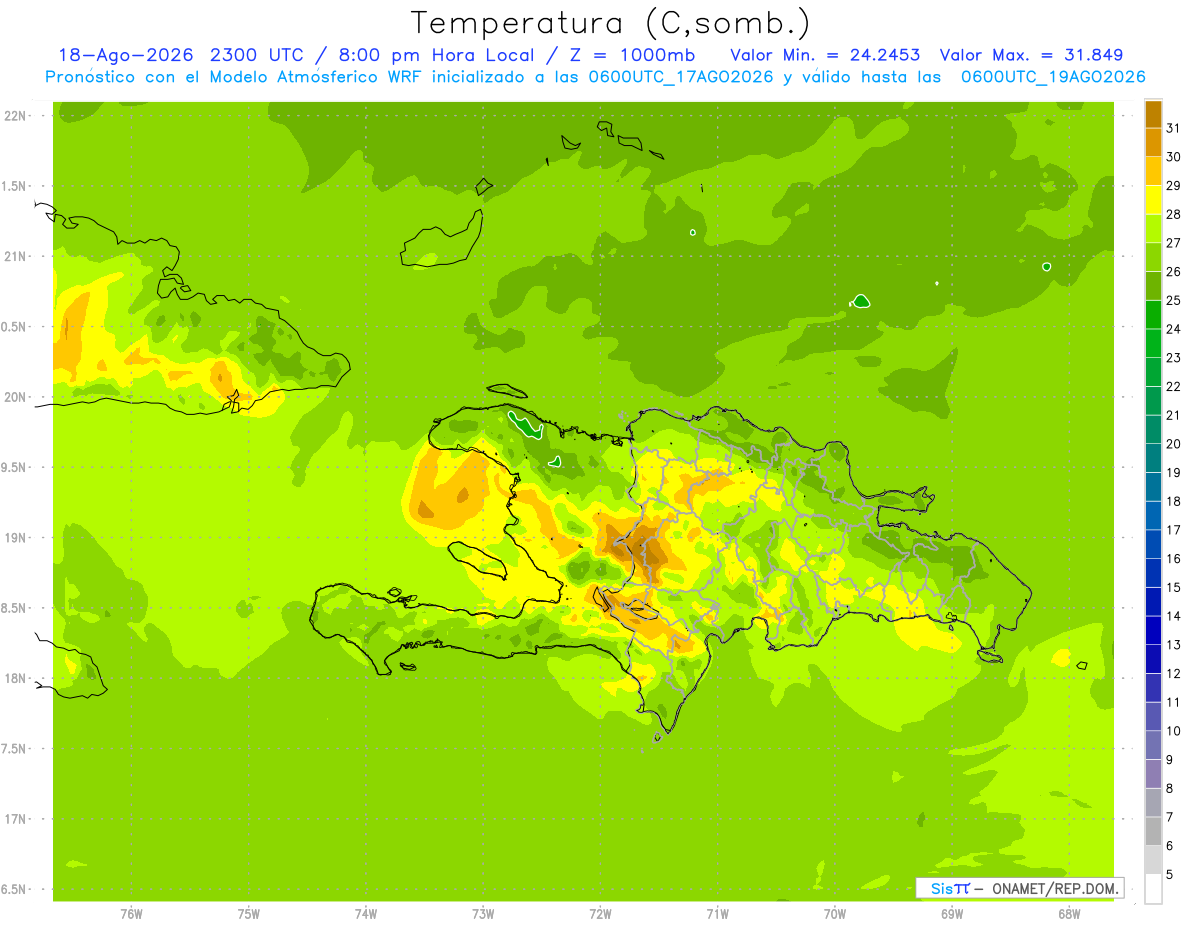
Task: Click the longitude label '75W'
Action: (x=249, y=913)
